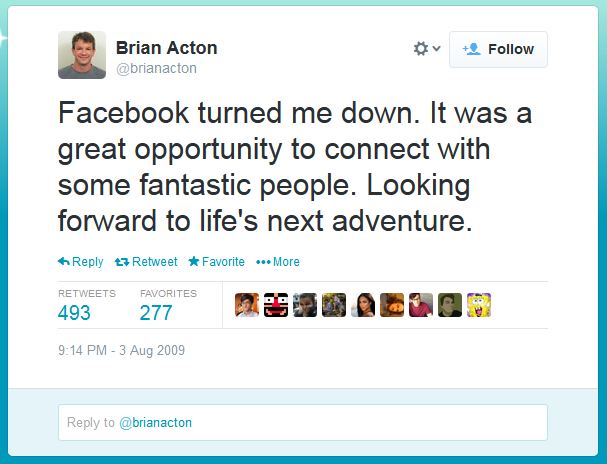Screen dimensions: 607x464
Task: Open the gear settings dropdown
Action: point(427,49)
